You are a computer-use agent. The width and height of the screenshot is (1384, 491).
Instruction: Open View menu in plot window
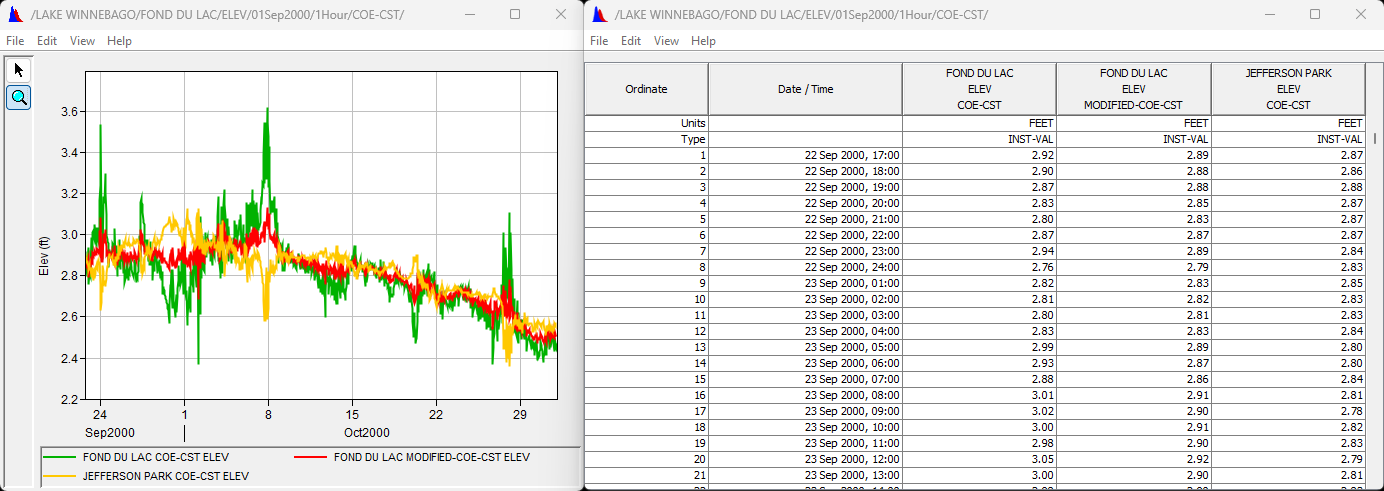83,41
